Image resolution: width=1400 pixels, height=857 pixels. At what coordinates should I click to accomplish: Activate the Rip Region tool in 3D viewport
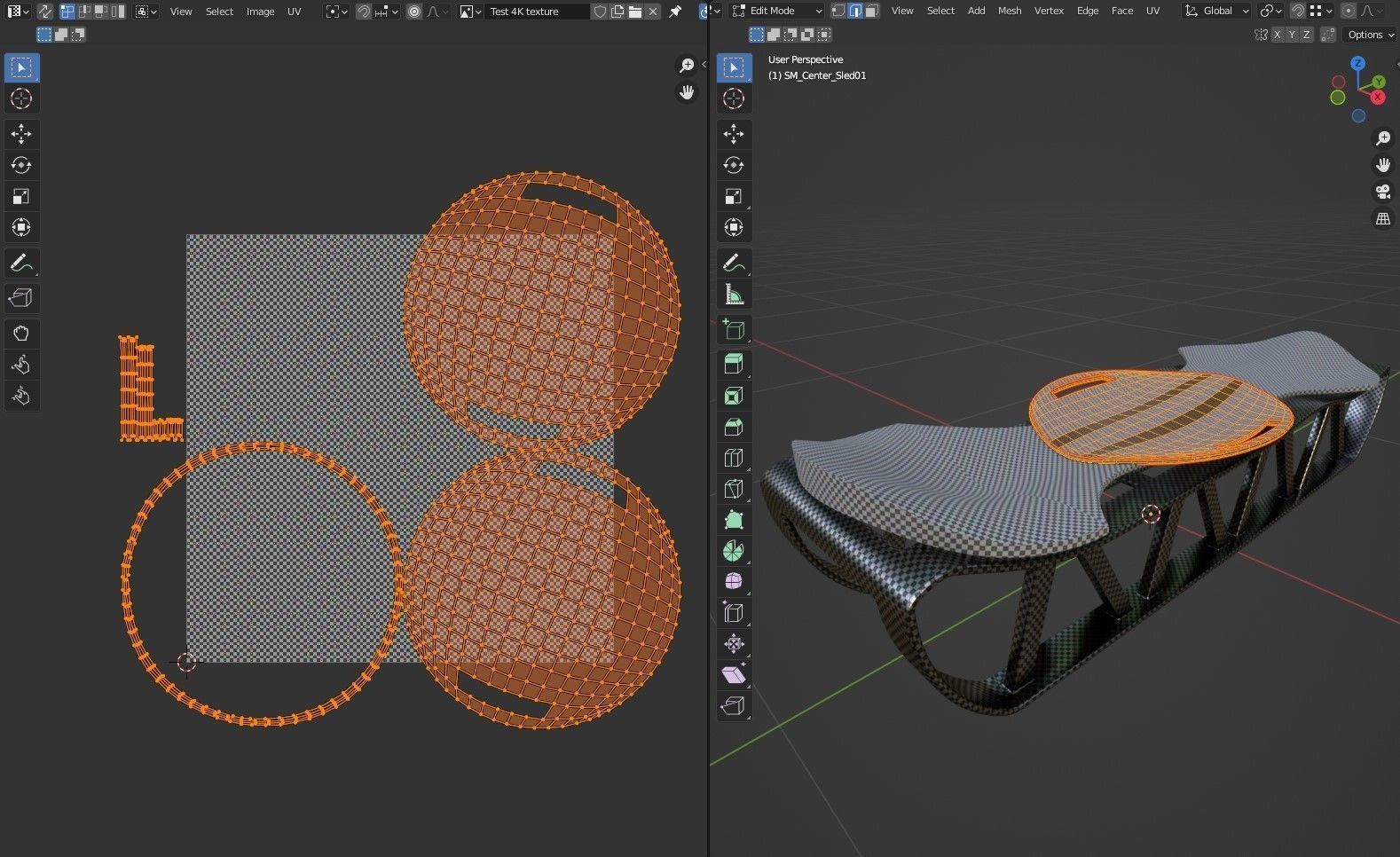click(734, 706)
